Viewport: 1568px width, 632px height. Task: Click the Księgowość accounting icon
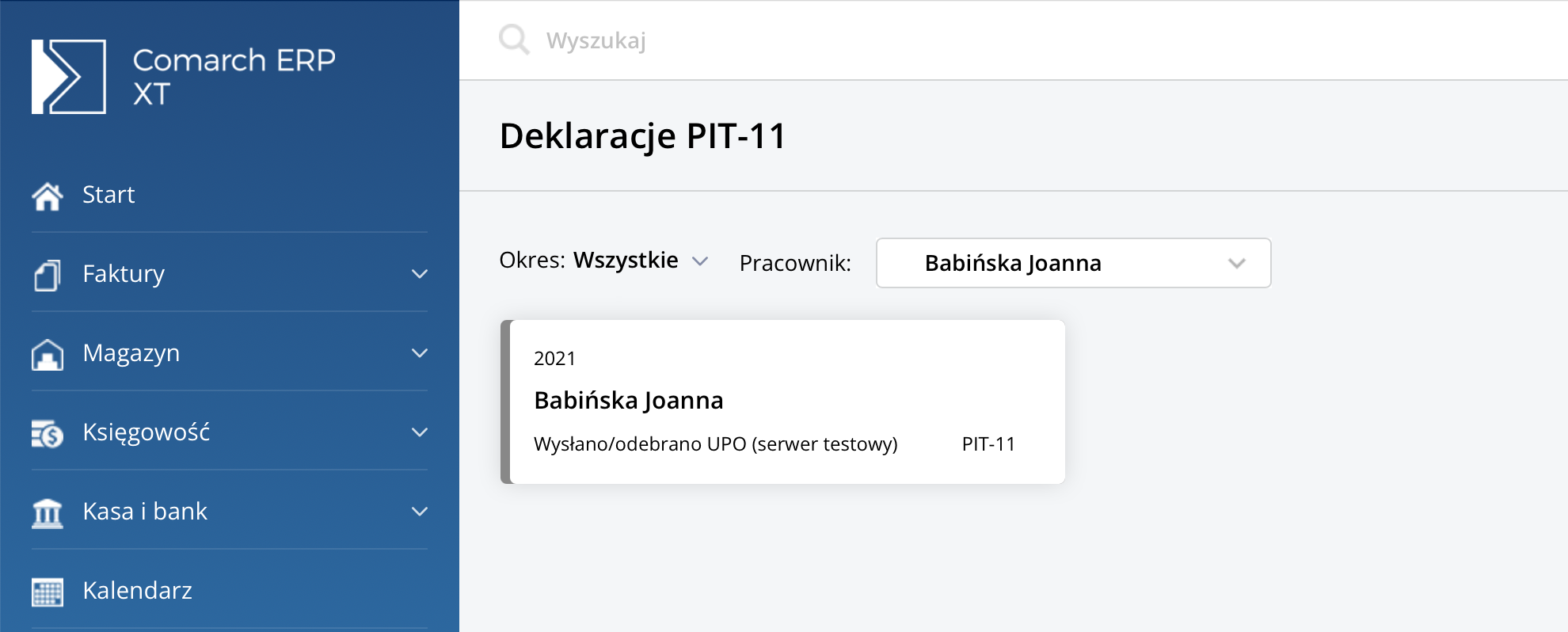(48, 433)
